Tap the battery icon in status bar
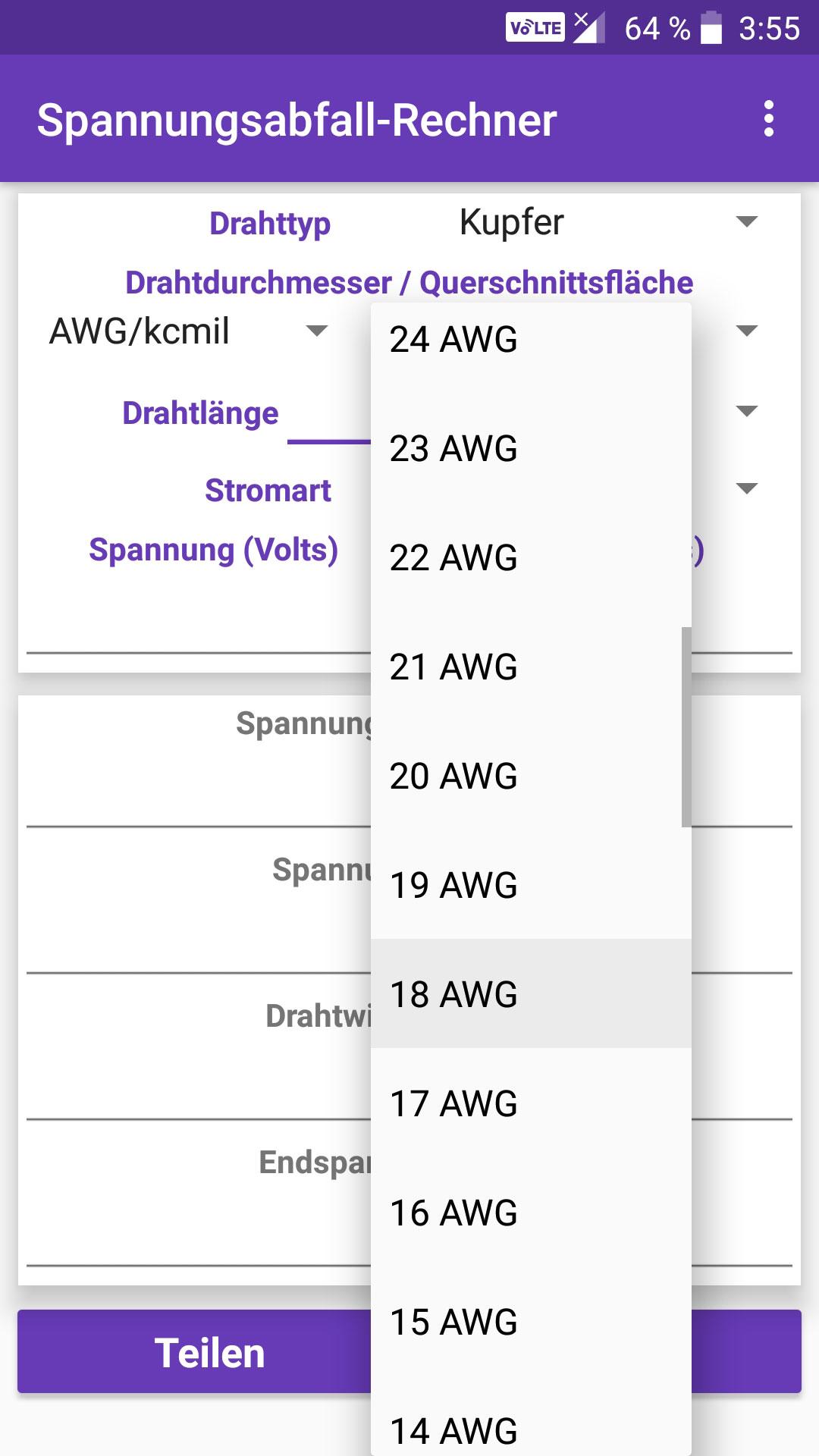This screenshot has width=819, height=1456. [711, 28]
